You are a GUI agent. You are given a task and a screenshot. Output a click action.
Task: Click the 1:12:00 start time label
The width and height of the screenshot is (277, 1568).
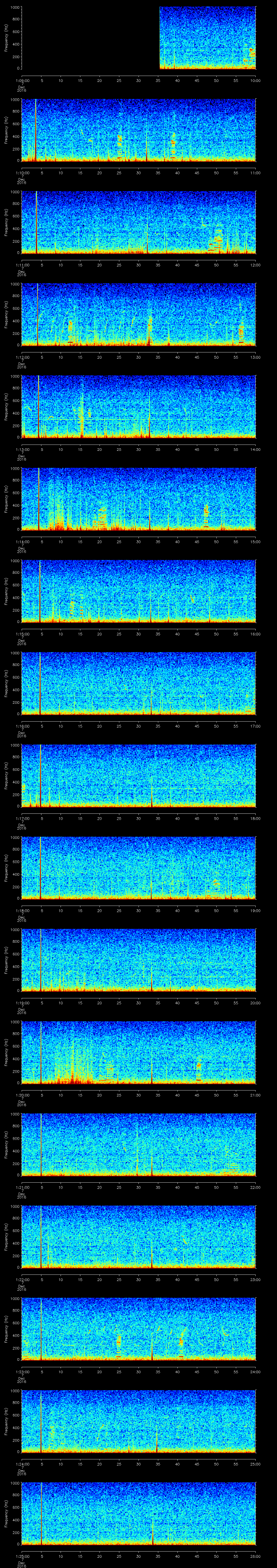(x=21, y=357)
